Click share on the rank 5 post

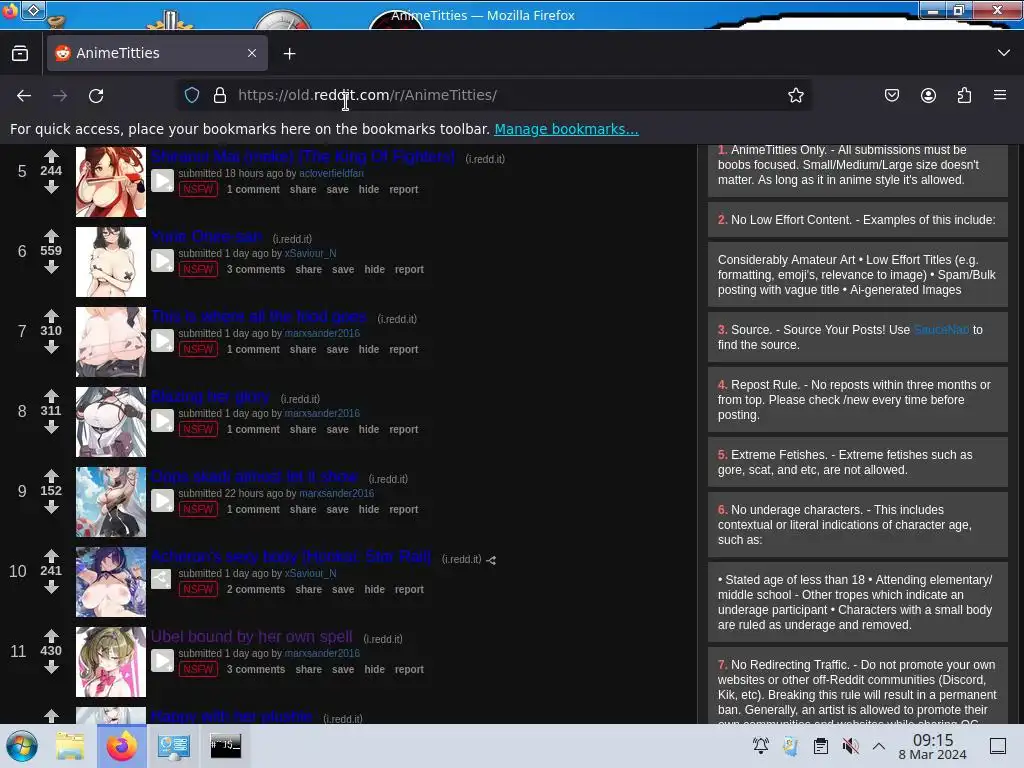(303, 189)
